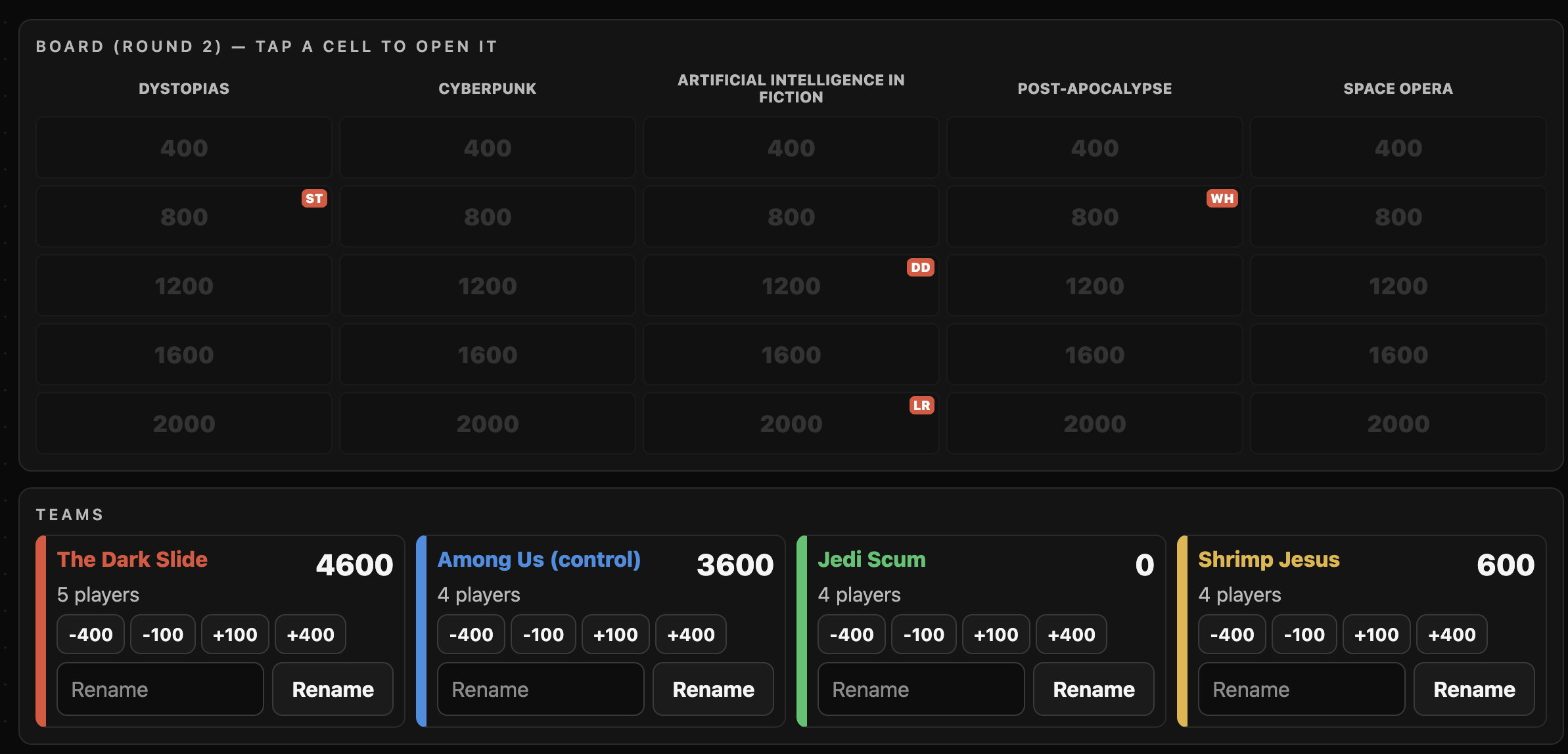The width and height of the screenshot is (1568, 754).
Task: Subtract 100 from Jedi Scum
Action: [924, 634]
